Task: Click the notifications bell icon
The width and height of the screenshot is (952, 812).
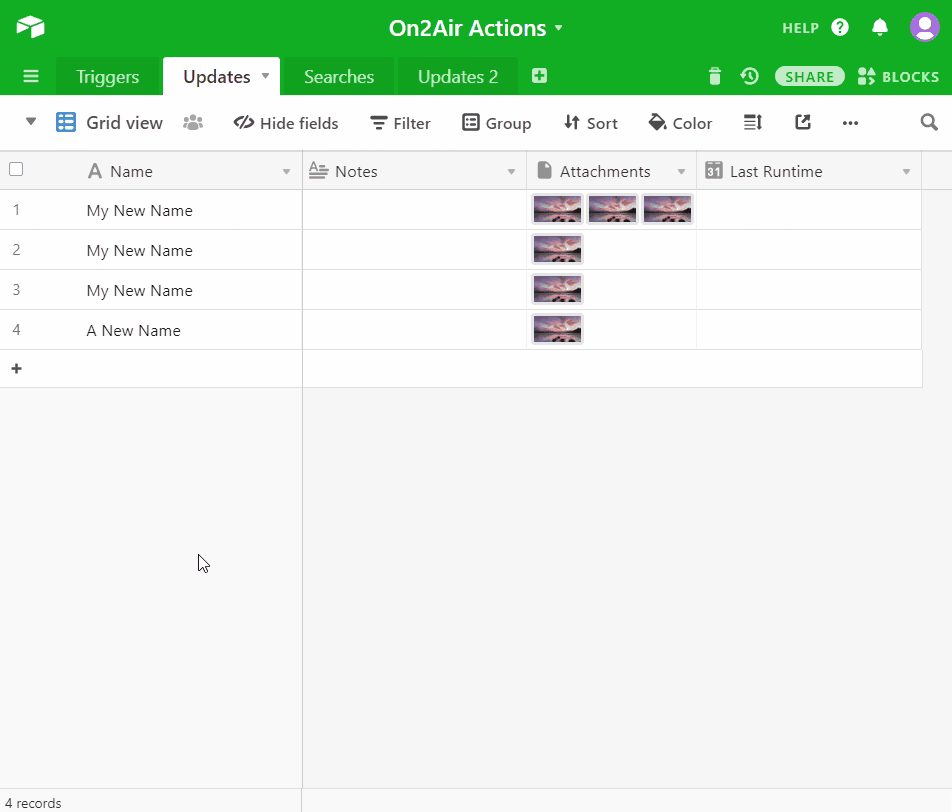Action: (880, 27)
